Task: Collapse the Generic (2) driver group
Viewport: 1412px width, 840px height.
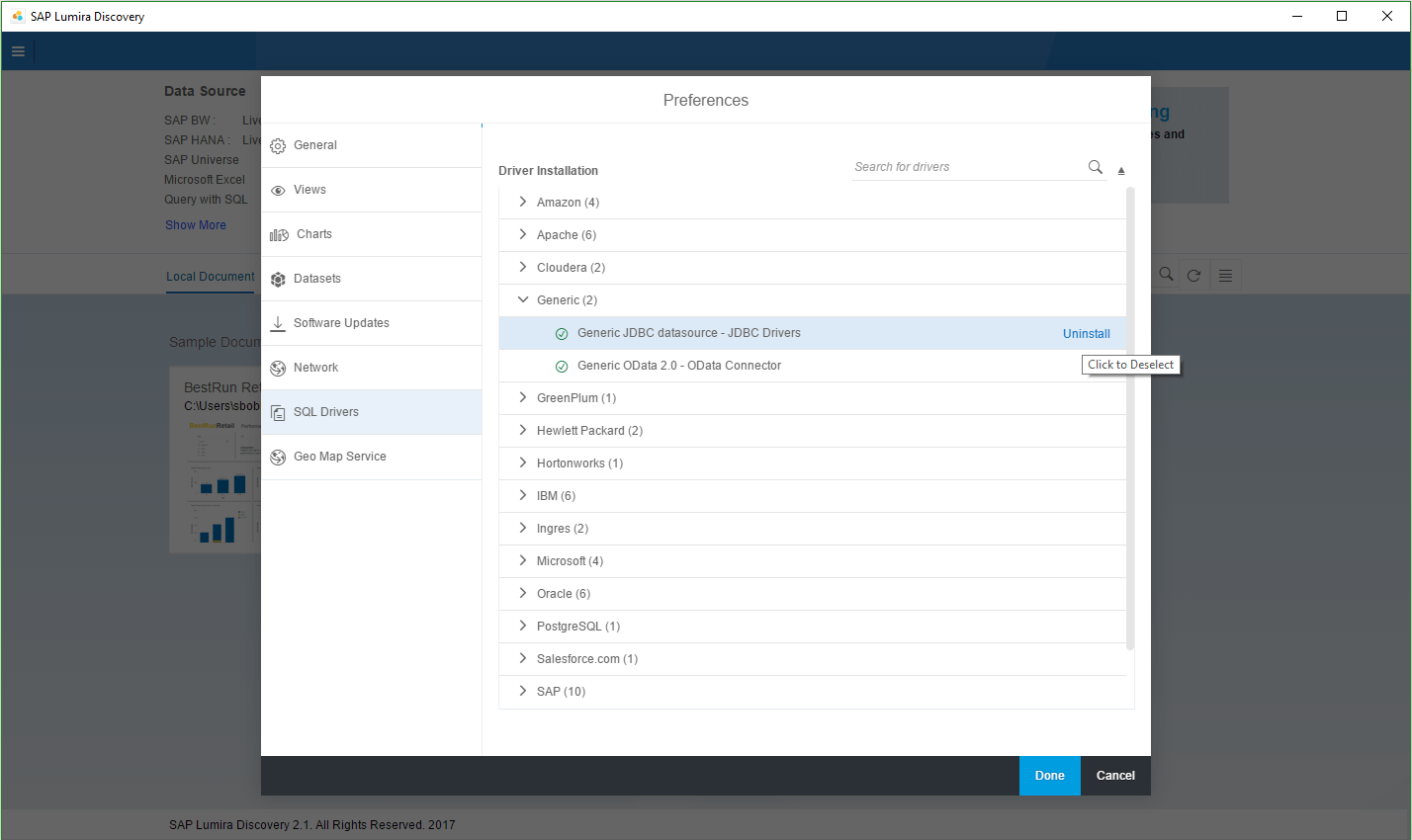Action: click(x=523, y=299)
